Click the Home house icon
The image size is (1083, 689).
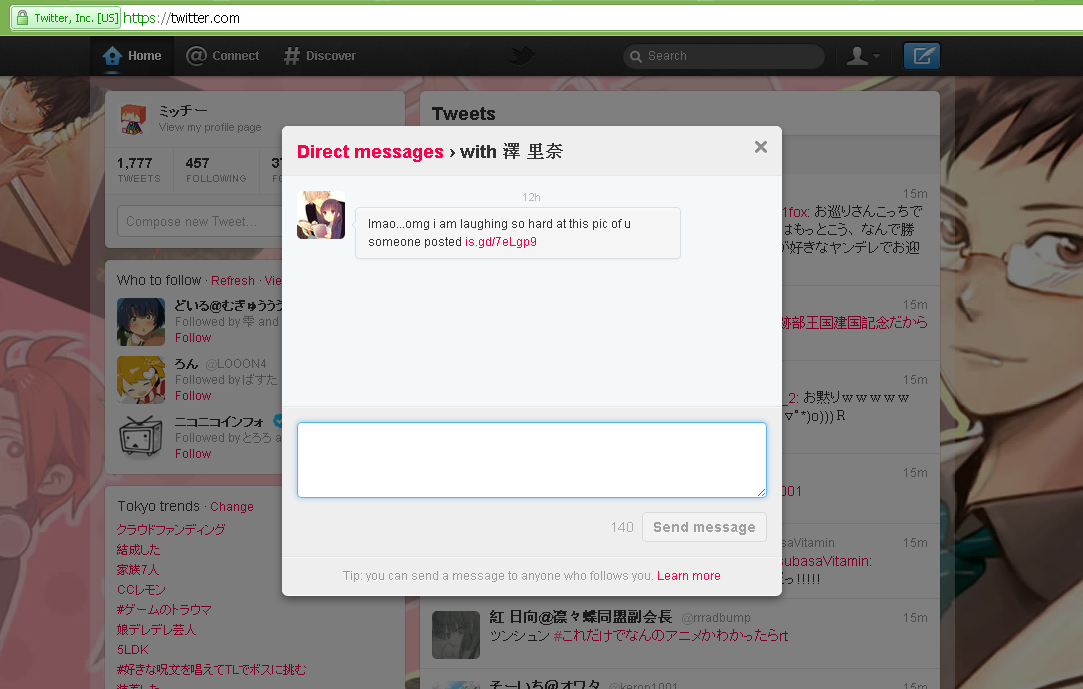[x=112, y=56]
